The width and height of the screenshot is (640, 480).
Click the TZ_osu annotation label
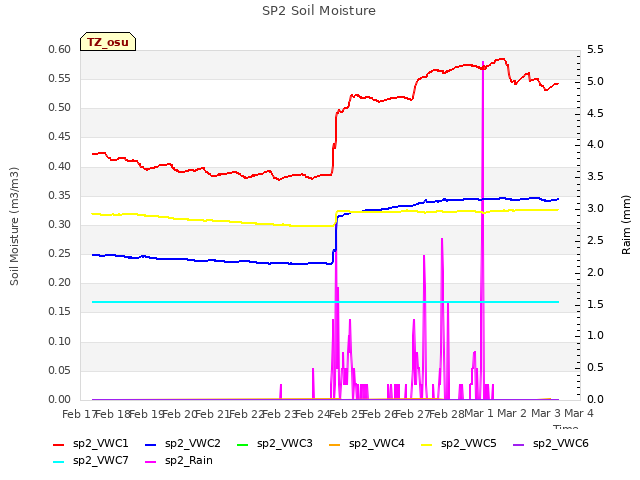click(108, 42)
